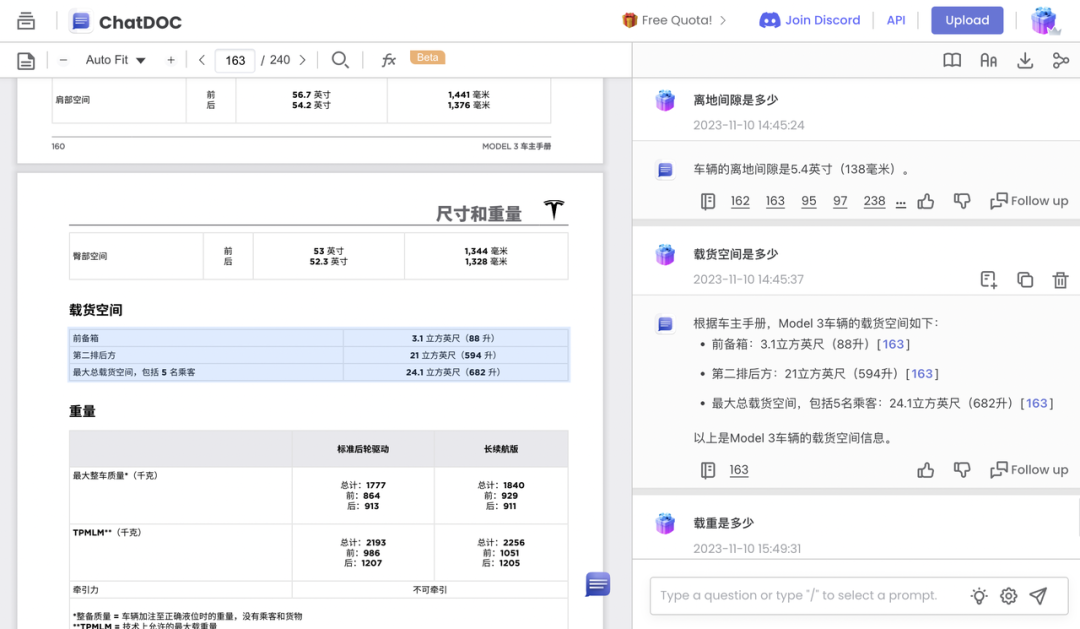Click the API menu item

(x=896, y=19)
